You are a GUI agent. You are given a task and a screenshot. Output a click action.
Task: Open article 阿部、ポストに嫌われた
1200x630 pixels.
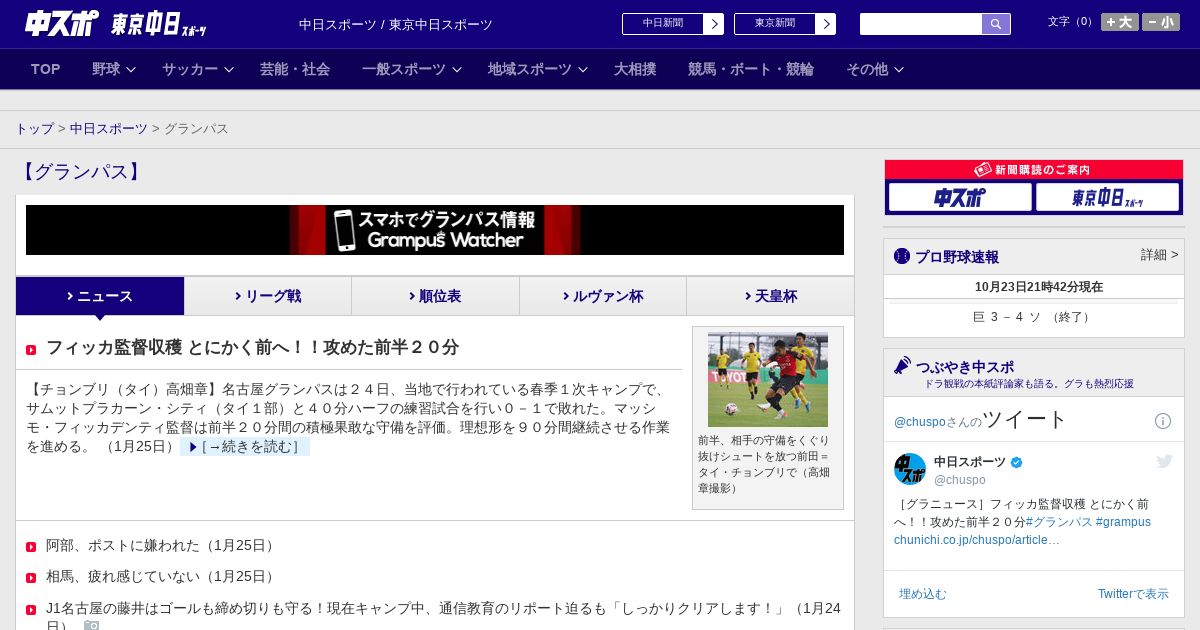162,546
